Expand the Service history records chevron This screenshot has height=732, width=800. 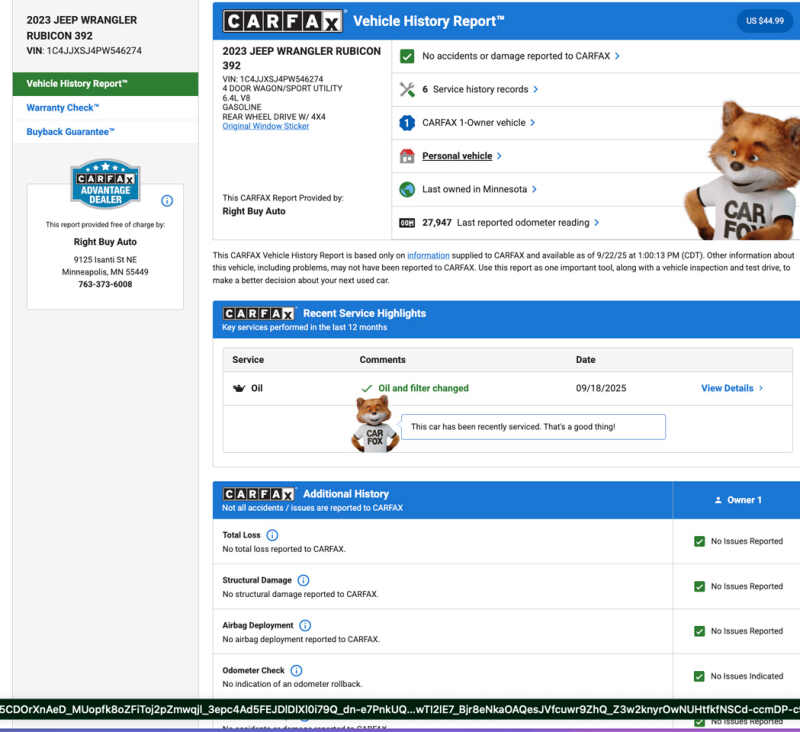[x=536, y=89]
